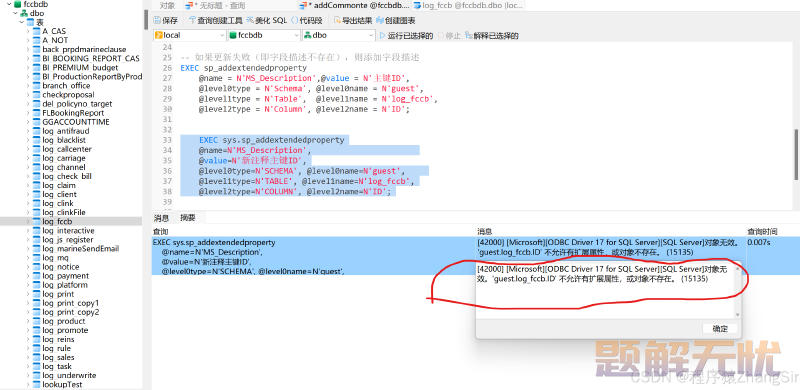Screen dimensions: 800x390
Task: Click table icon of branch_office
Action: pyautogui.click(x=36, y=86)
